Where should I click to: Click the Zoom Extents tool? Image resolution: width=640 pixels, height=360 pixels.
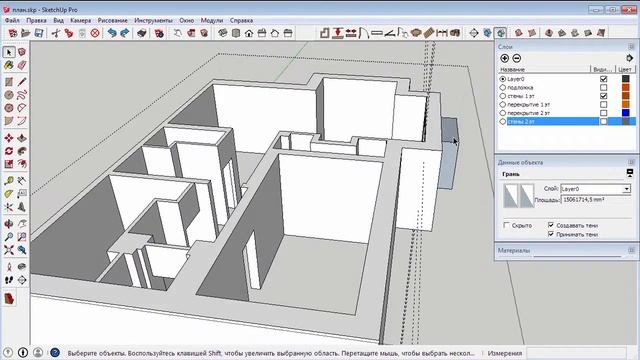point(9,250)
